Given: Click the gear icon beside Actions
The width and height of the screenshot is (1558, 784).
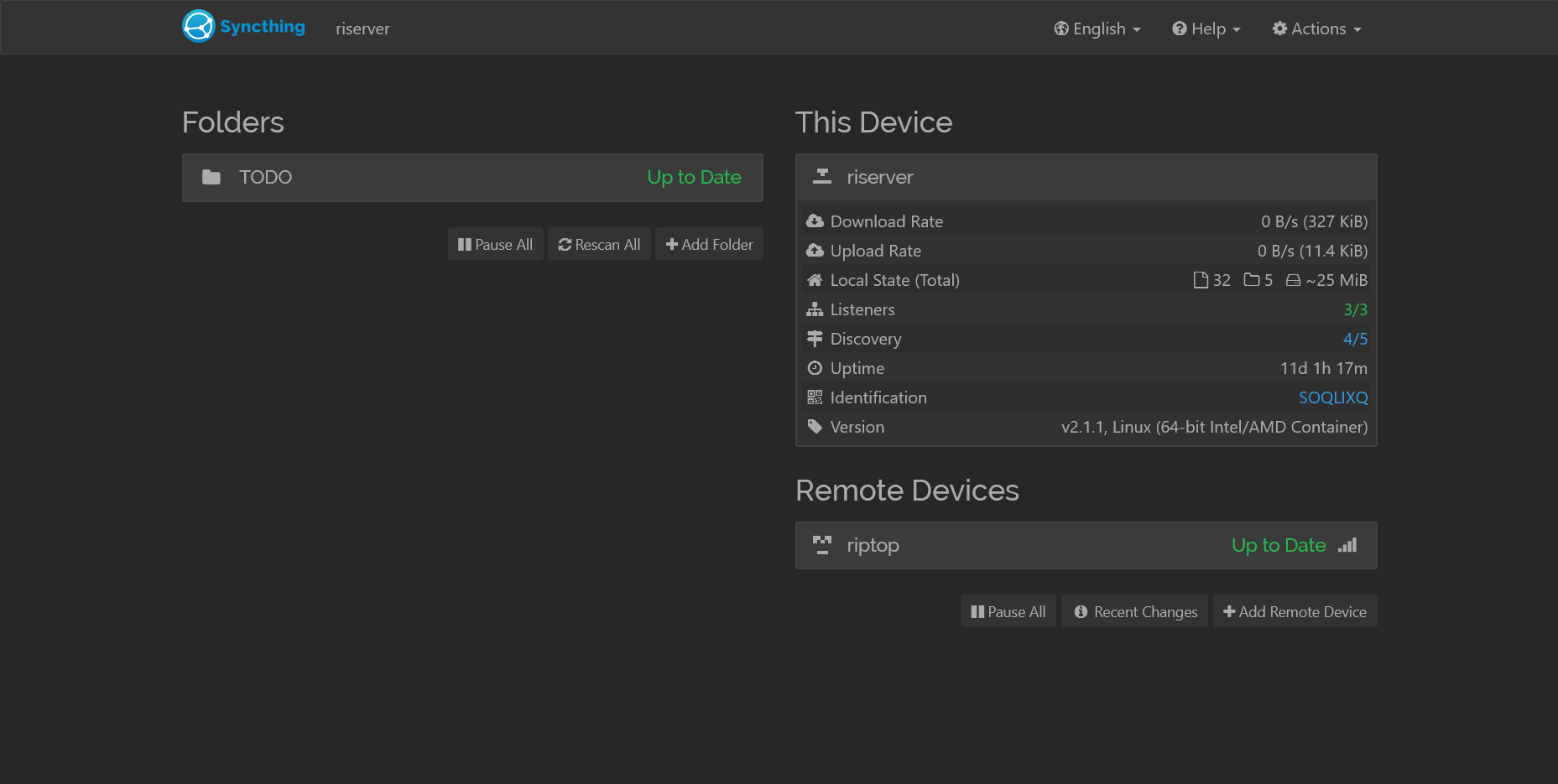Looking at the screenshot, I should point(1279,29).
